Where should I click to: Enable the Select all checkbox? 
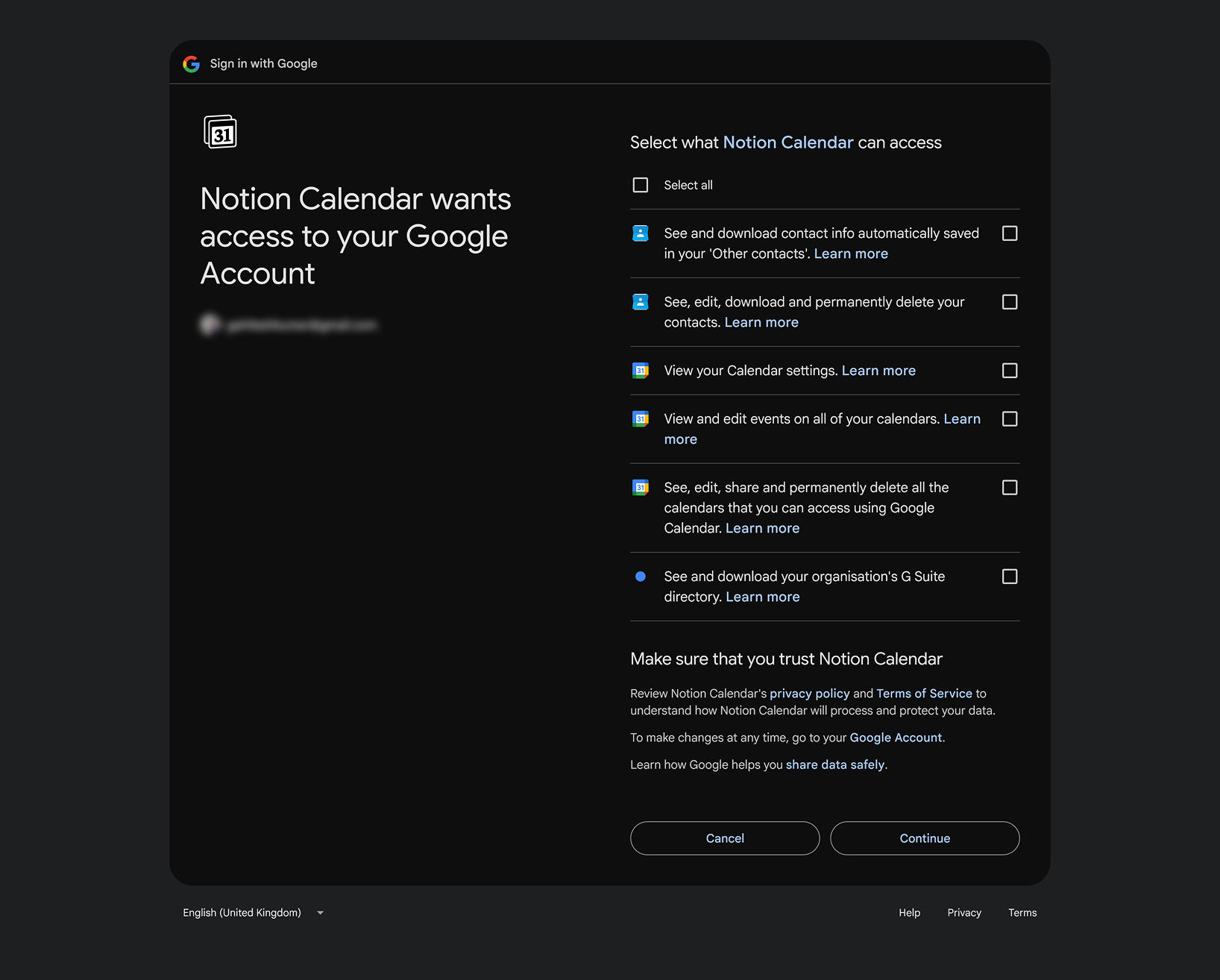(640, 184)
